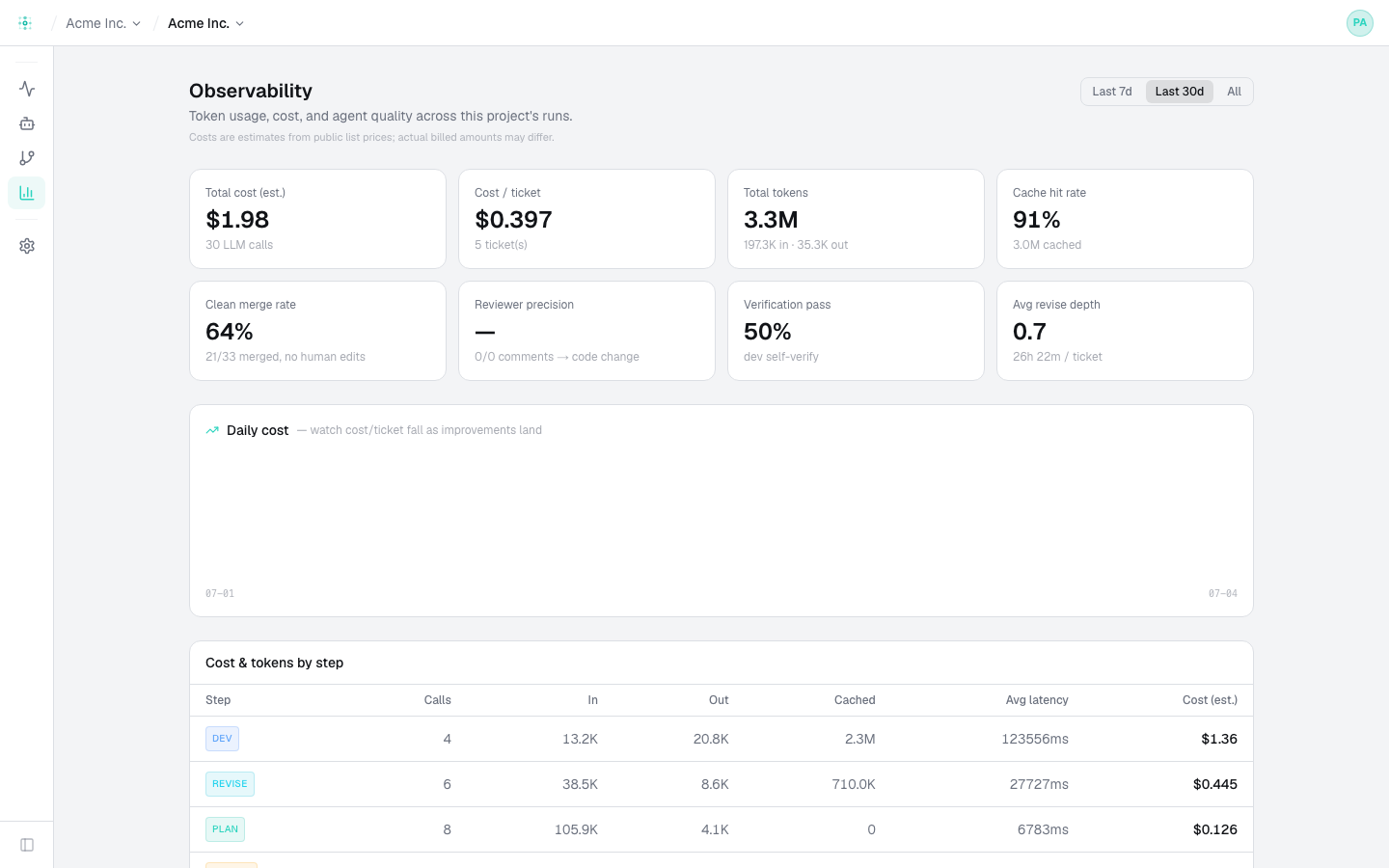Click the Observability page heading
Image resolution: width=1389 pixels, height=868 pixels.
pyautogui.click(x=251, y=91)
